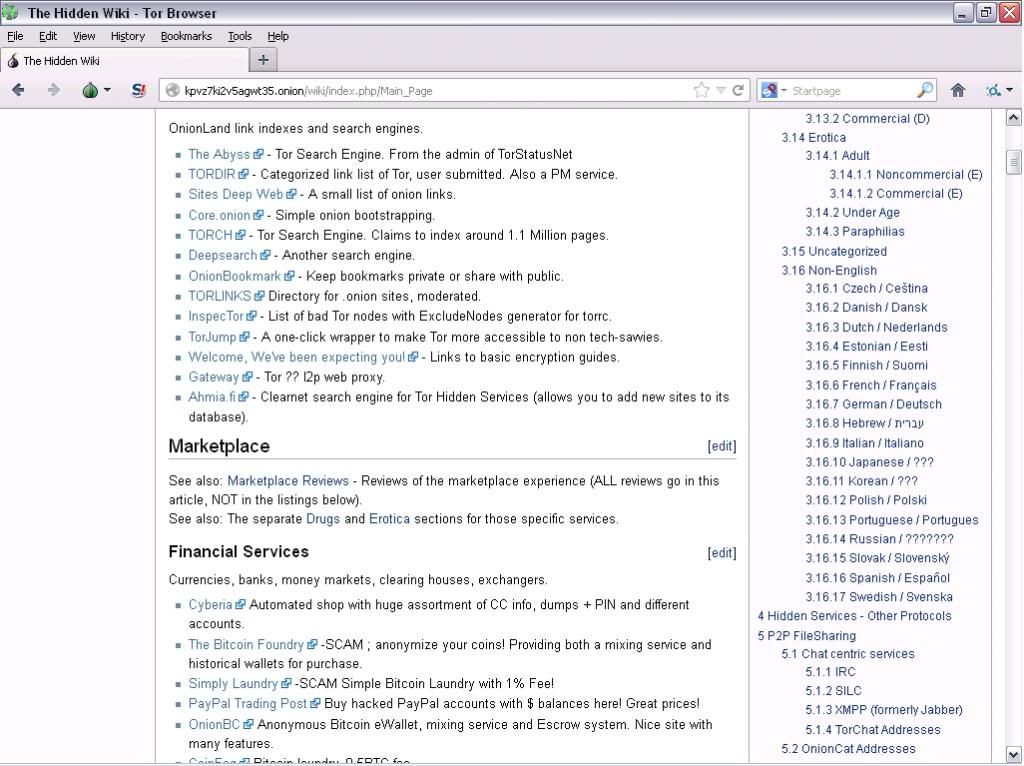Image resolution: width=1024 pixels, height=766 pixels.
Task: Open 3.16.12 Polish / Polski entry
Action: (x=866, y=500)
